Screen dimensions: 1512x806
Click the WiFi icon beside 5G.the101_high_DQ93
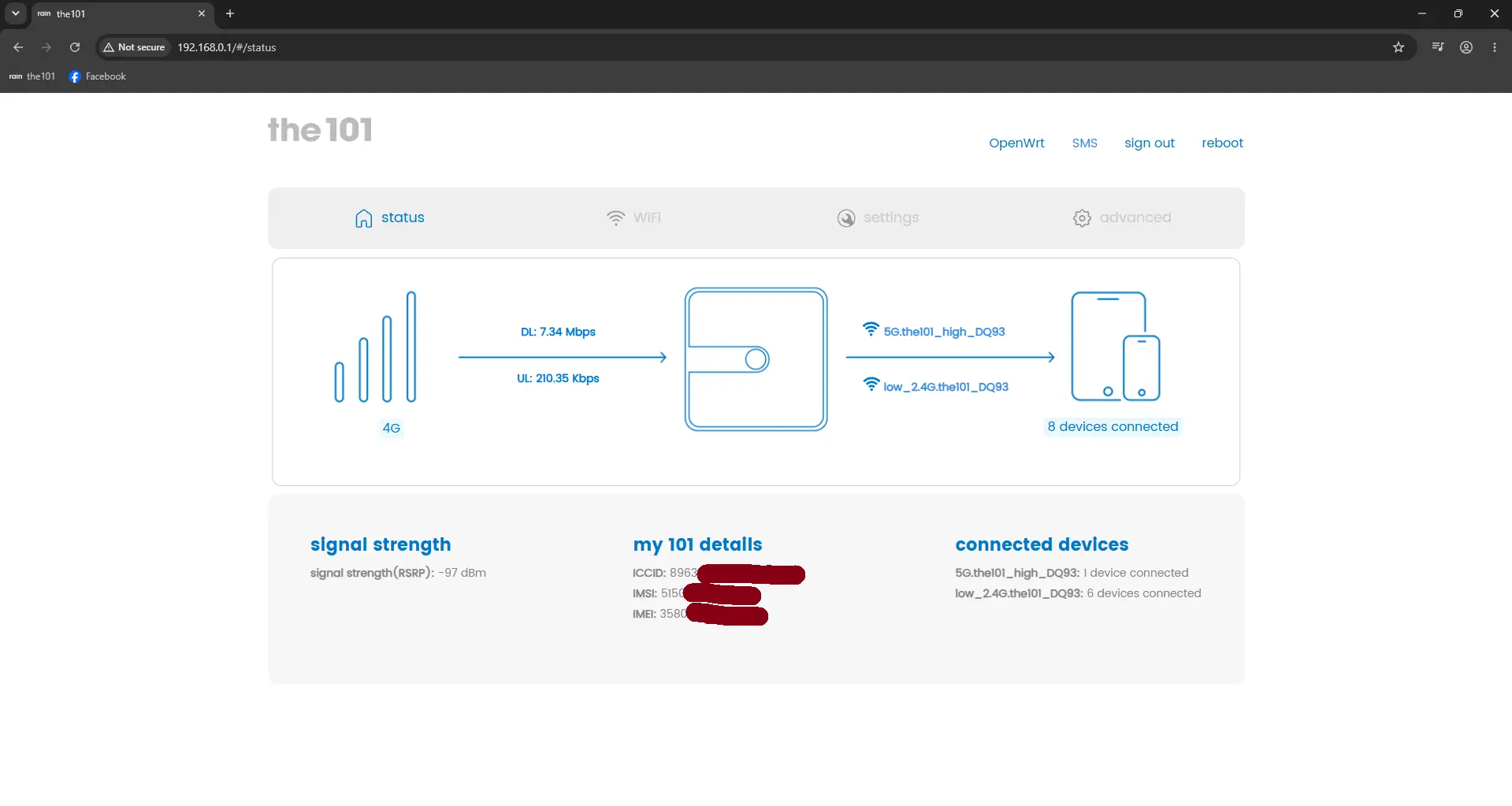coord(871,329)
